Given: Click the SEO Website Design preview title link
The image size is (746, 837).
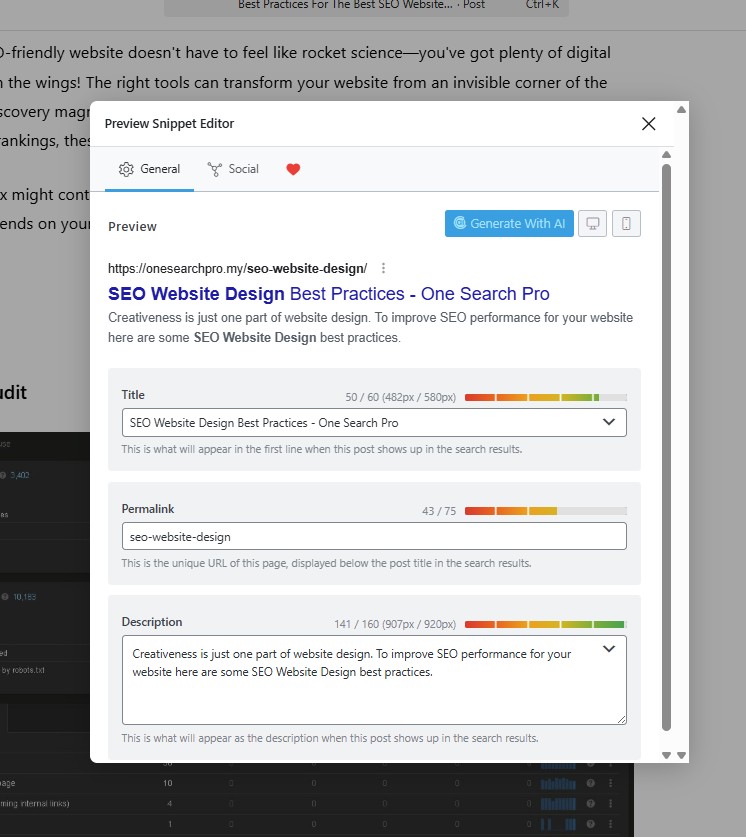Looking at the screenshot, I should click(329, 294).
